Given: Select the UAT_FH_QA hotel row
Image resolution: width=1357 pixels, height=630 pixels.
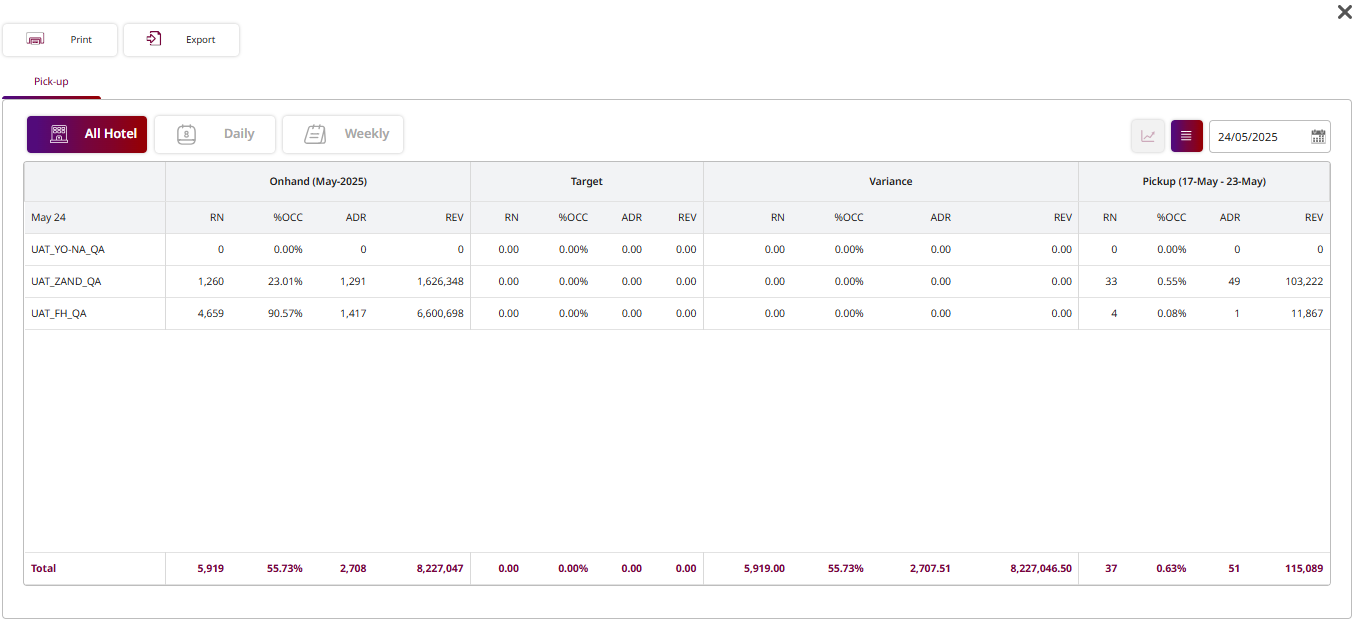Looking at the screenshot, I should [59, 314].
